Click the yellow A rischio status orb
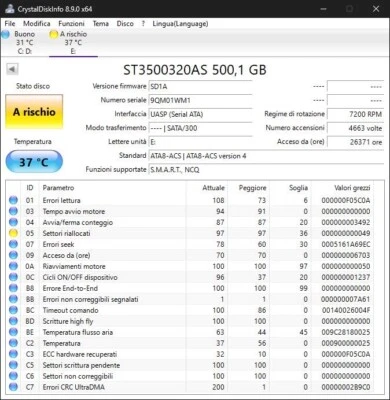 pos(53,34)
